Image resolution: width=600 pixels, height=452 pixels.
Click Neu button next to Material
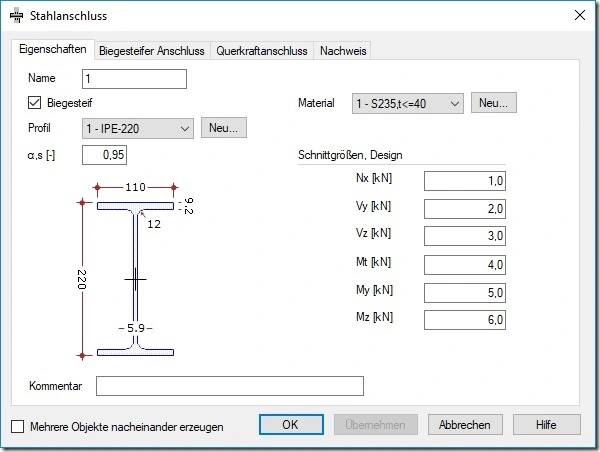pos(494,103)
